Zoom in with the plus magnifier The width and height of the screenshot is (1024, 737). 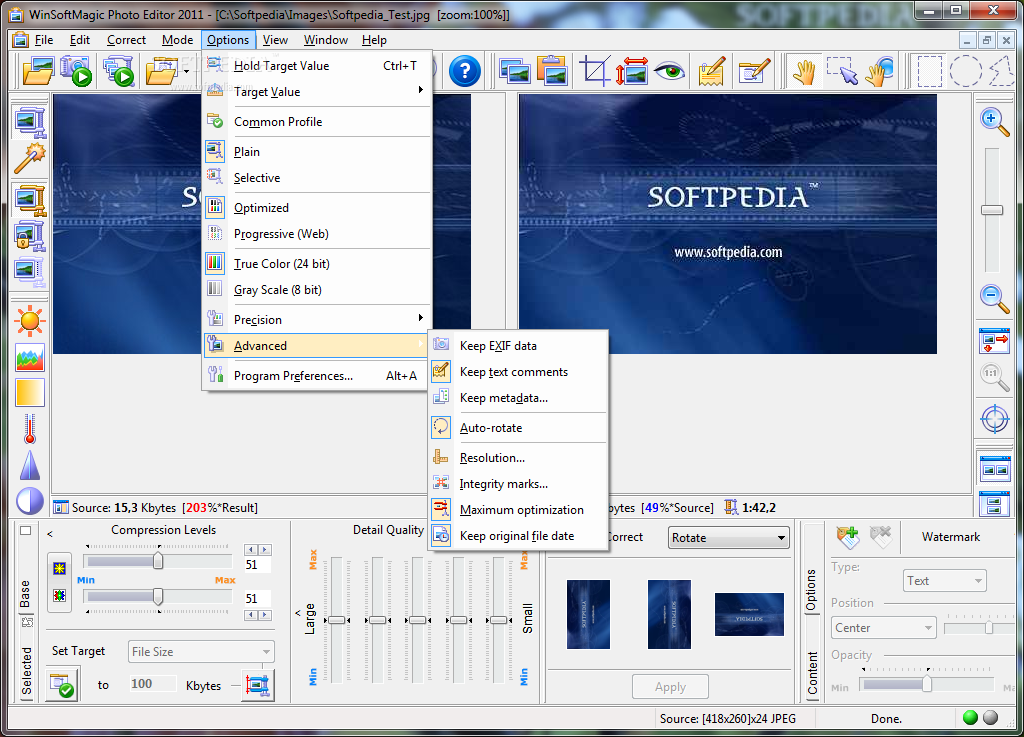[x=994, y=121]
